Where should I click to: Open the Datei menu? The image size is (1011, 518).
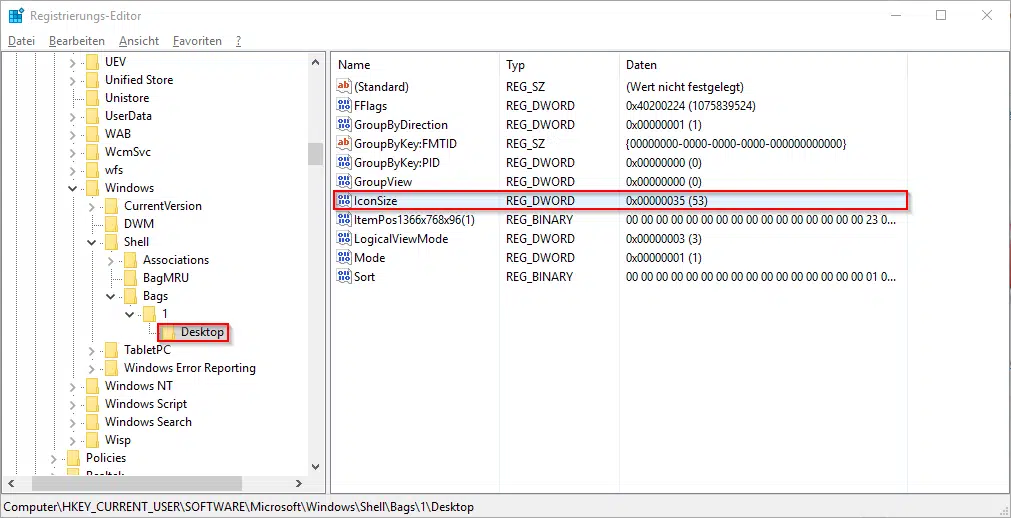point(21,41)
